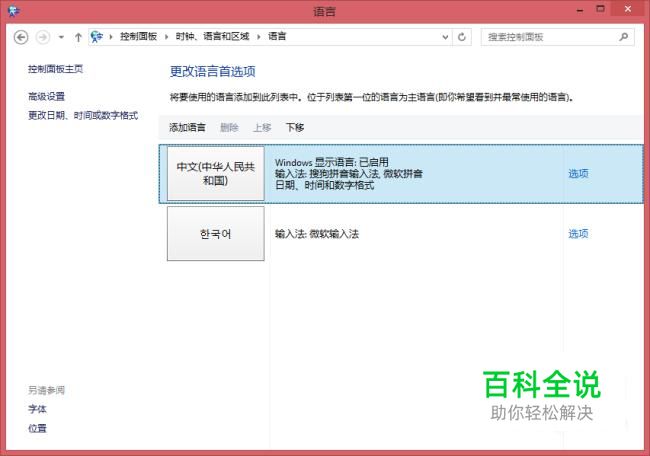This screenshot has width=650, height=456.
Task: Open the recent locations dropdown arrow
Action: point(61,37)
